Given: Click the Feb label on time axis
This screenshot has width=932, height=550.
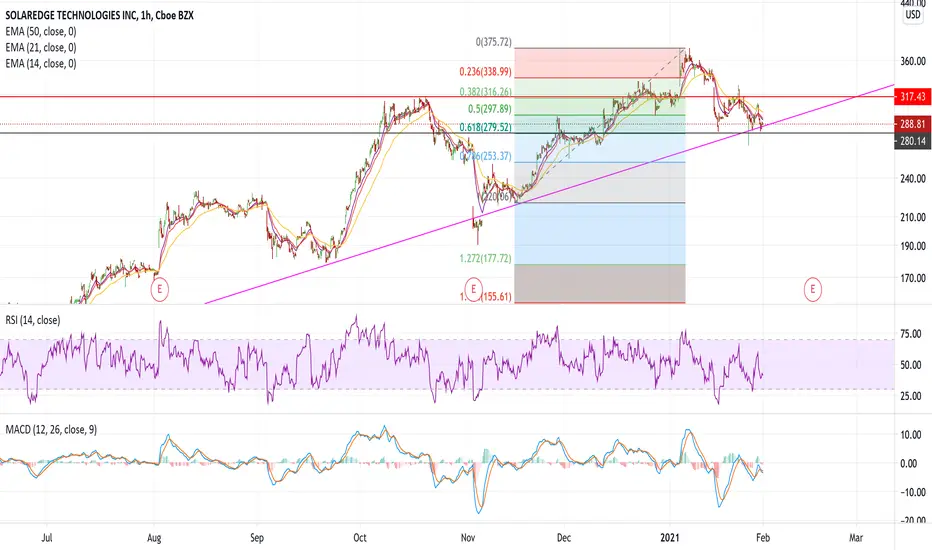Looking at the screenshot, I should 763,538.
